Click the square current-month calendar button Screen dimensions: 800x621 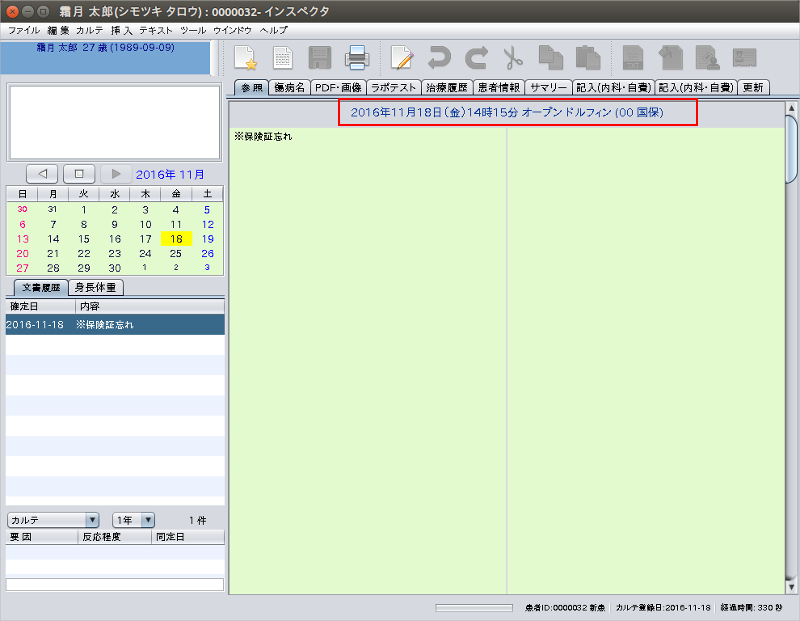pyautogui.click(x=82, y=173)
